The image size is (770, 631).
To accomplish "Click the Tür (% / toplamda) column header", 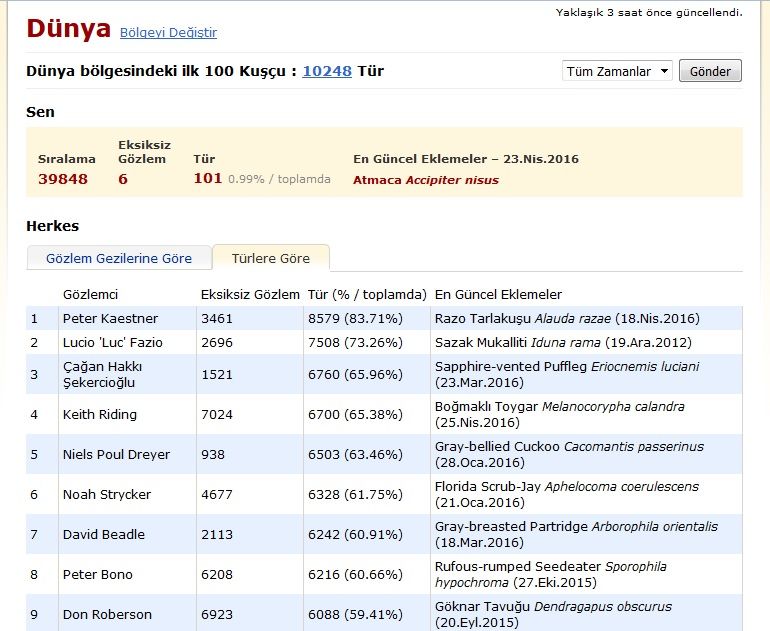I will pos(367,295).
